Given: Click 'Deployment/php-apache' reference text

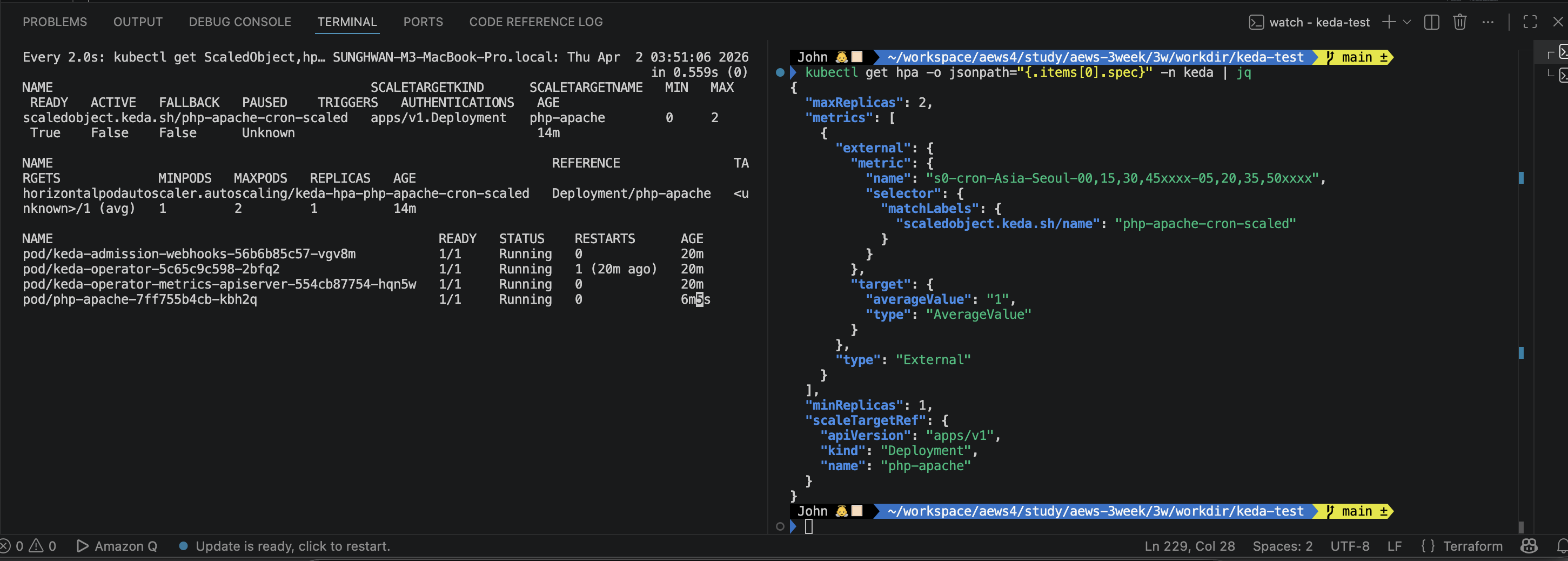Looking at the screenshot, I should click(x=631, y=193).
